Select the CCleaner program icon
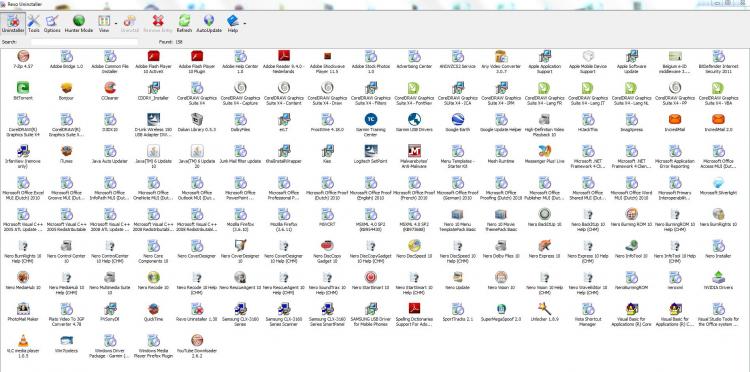The image size is (750, 372). pos(110,88)
